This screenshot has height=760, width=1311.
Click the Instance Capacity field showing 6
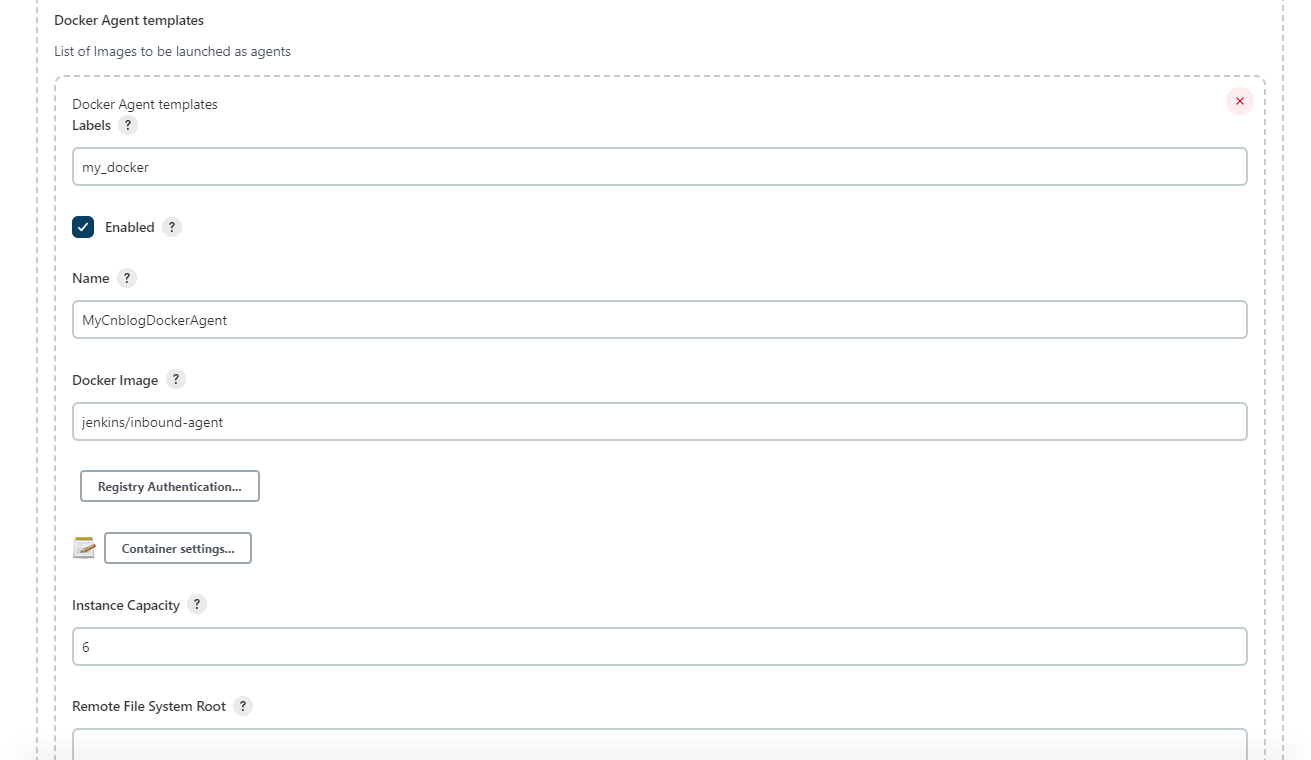click(x=660, y=647)
